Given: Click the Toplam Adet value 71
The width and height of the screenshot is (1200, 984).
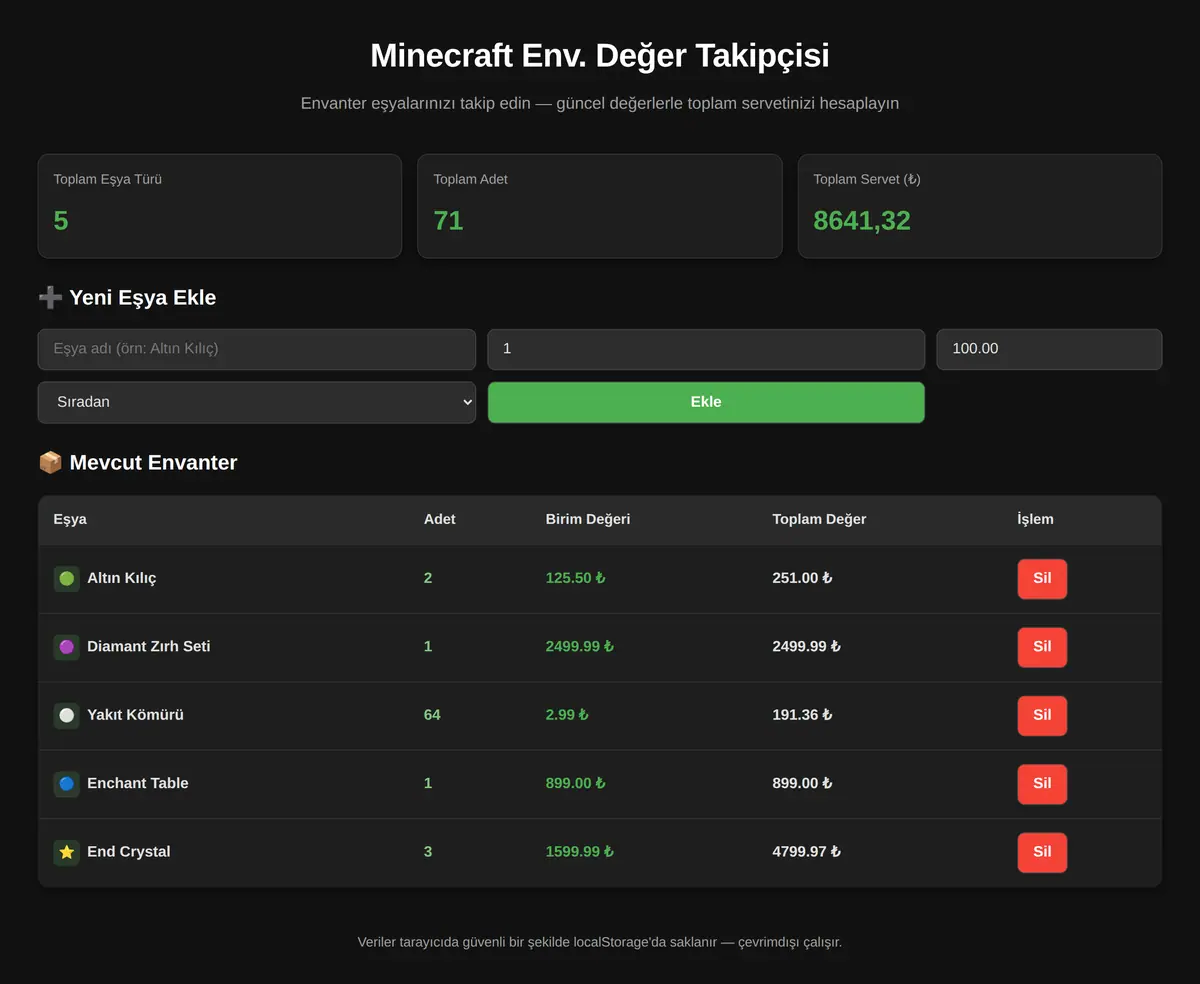Looking at the screenshot, I should (x=448, y=221).
